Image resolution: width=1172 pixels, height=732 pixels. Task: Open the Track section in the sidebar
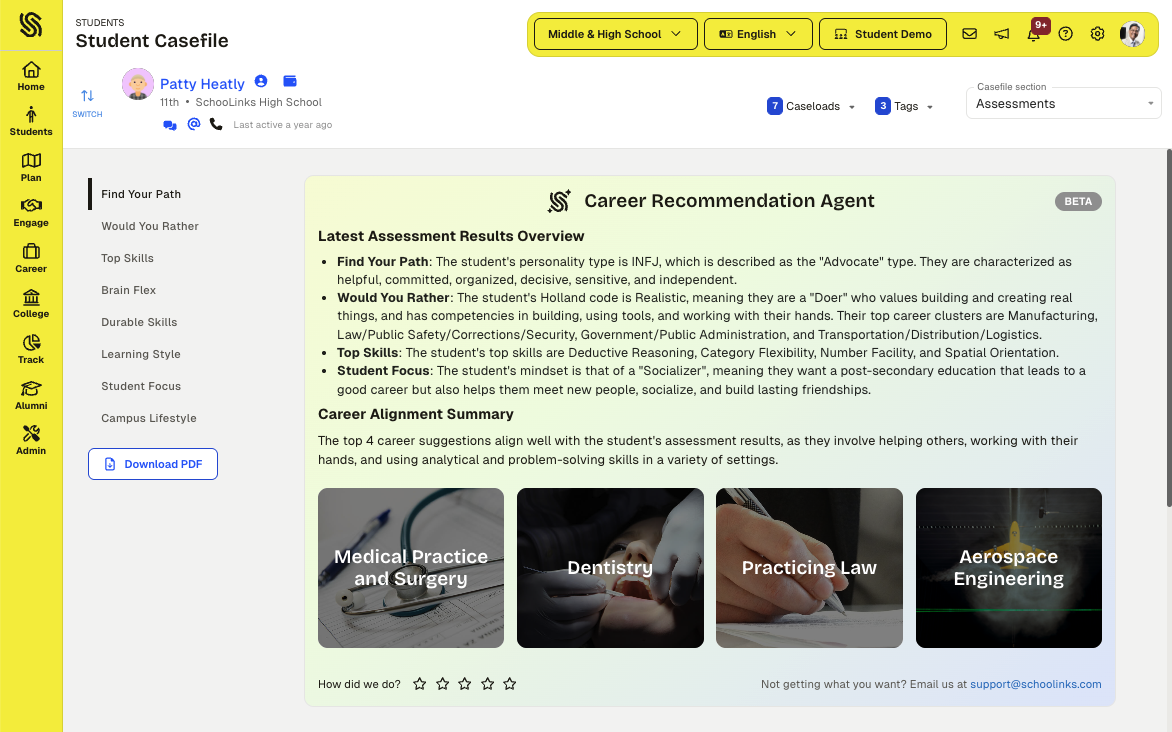point(31,347)
